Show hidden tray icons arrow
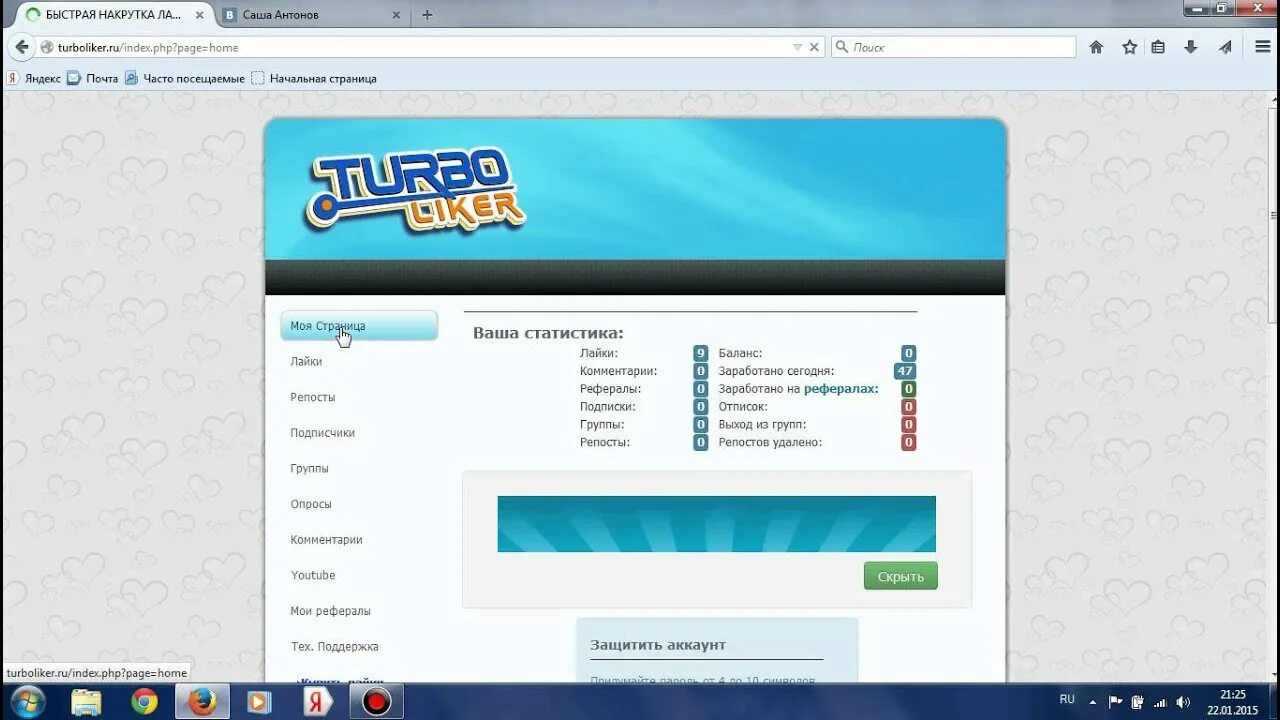 pyautogui.click(x=1092, y=701)
